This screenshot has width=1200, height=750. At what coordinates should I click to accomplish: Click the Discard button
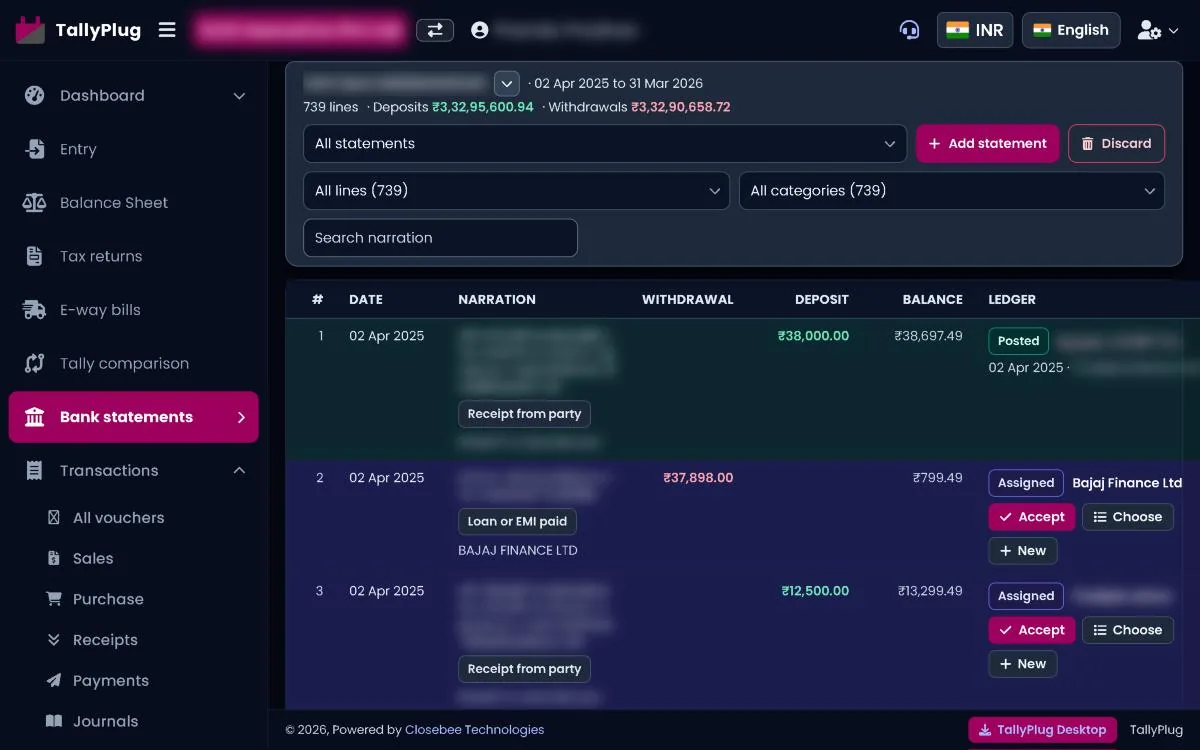click(1117, 144)
